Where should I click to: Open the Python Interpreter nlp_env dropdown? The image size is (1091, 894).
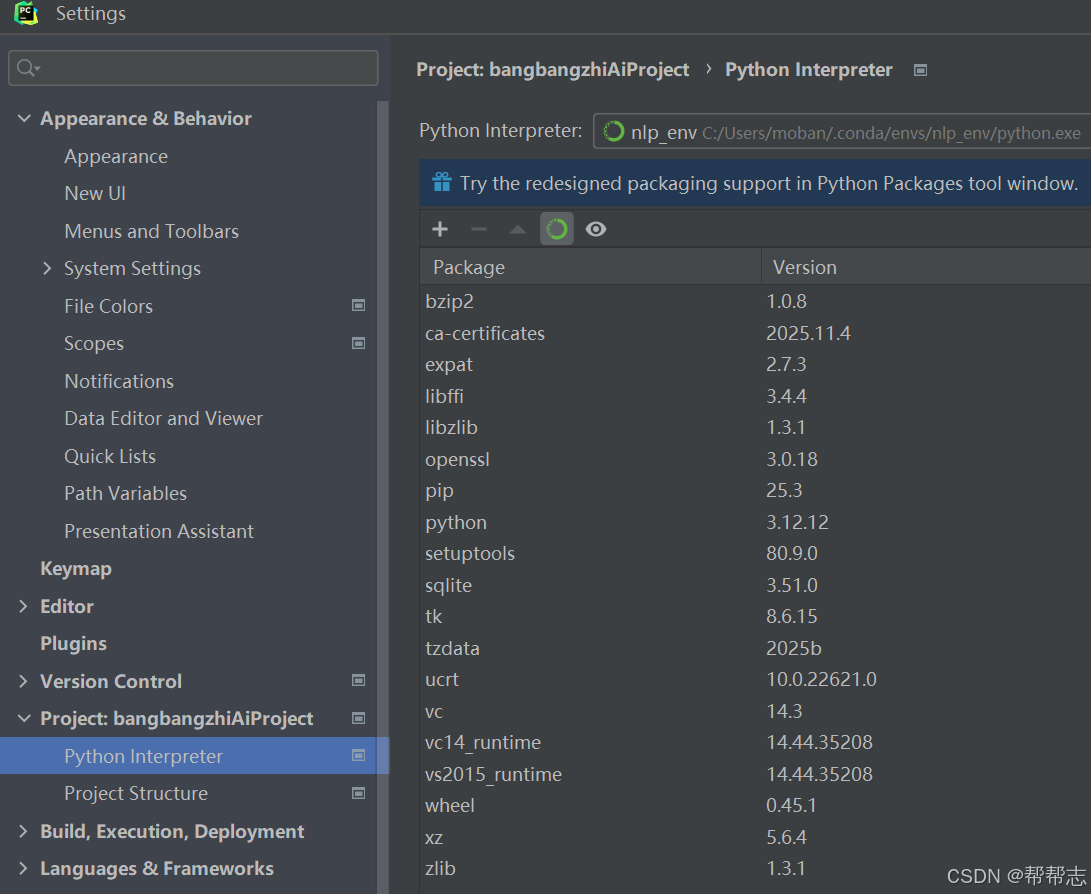click(842, 131)
